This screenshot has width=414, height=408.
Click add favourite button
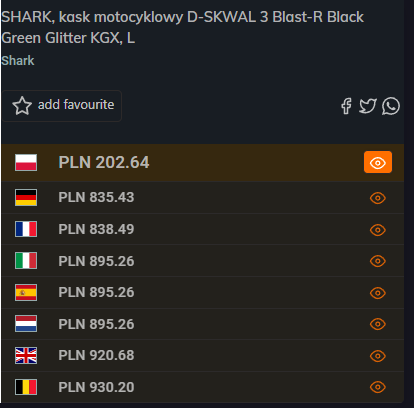62,106
